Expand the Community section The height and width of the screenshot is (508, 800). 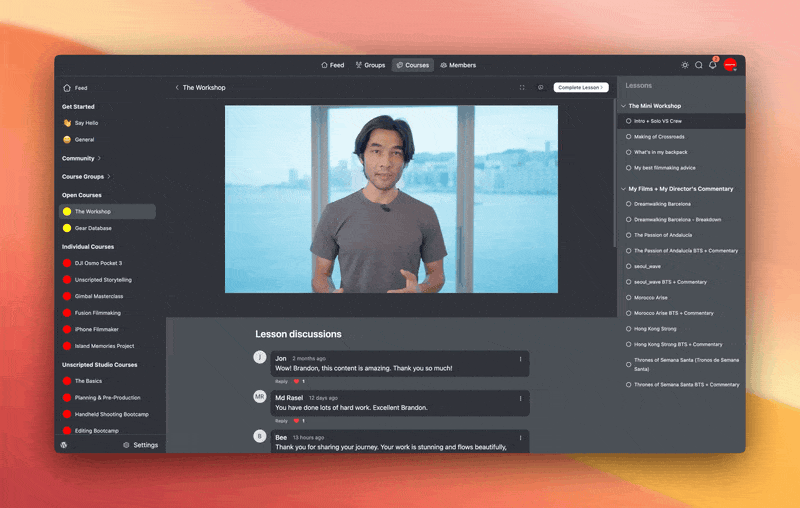82,159
